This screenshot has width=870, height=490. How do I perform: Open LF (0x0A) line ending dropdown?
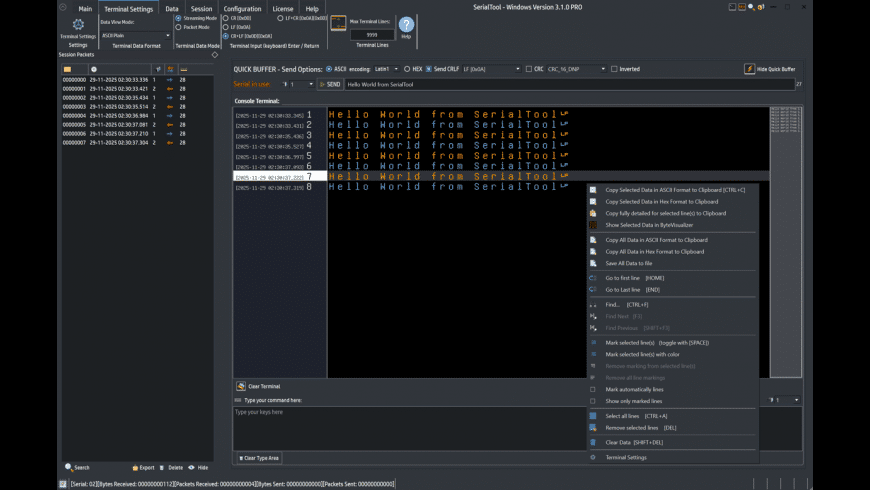(x=492, y=69)
